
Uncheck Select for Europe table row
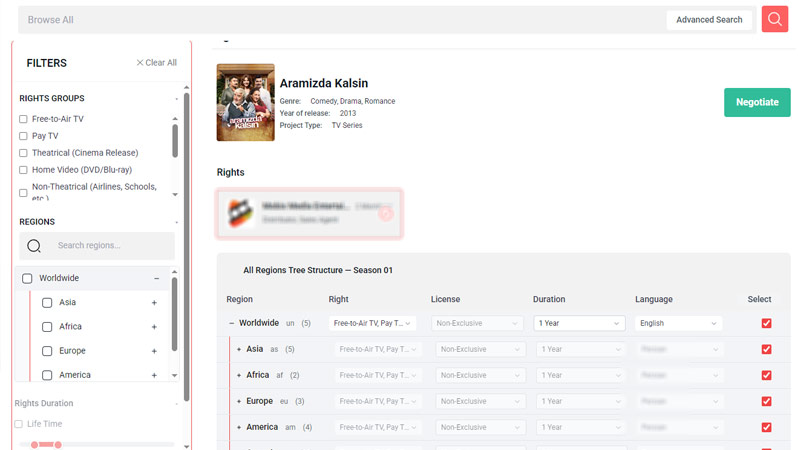click(766, 401)
